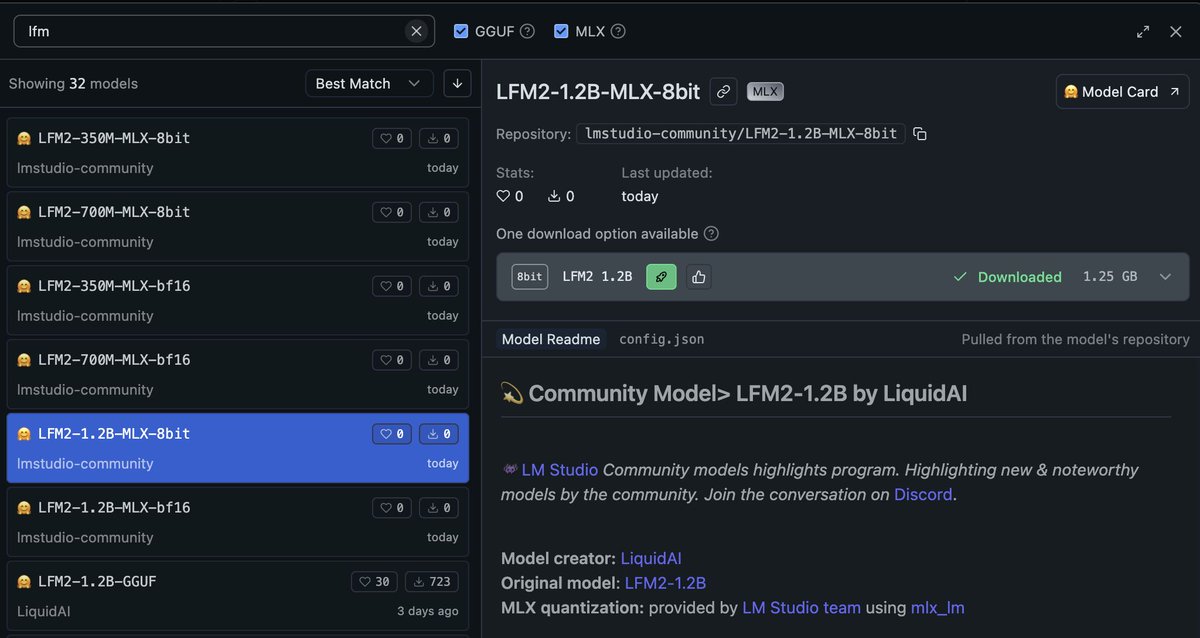Open the mlx_lm link

point(938,607)
